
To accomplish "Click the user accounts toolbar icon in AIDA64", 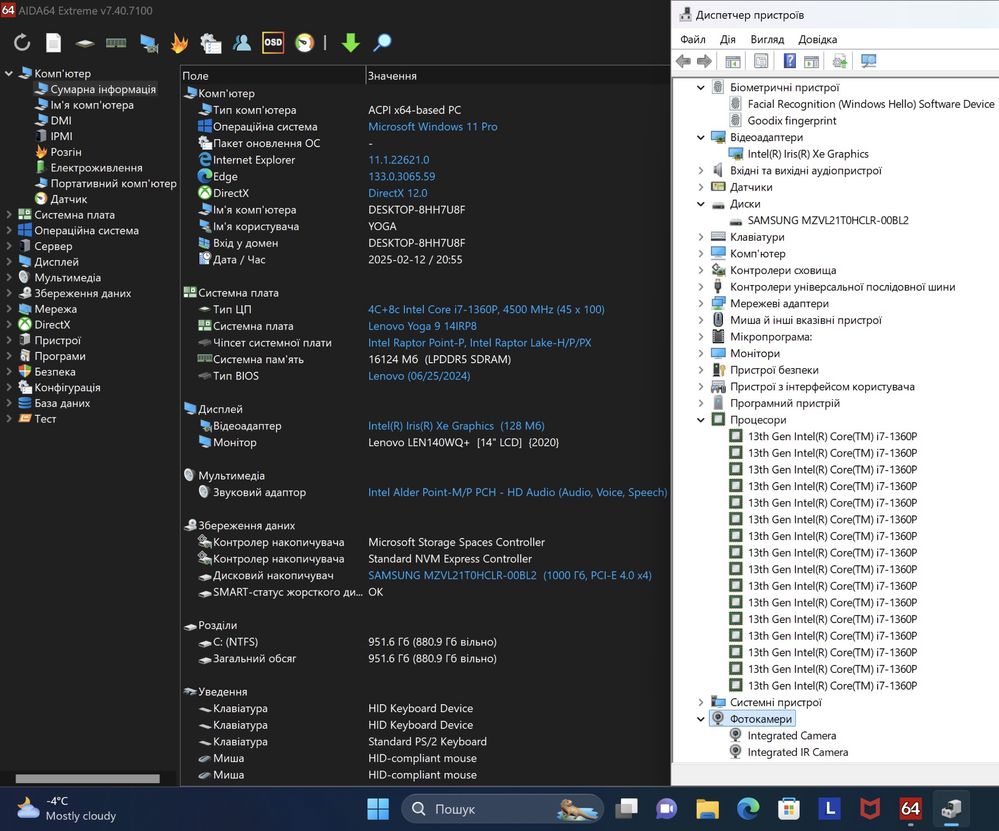I will click(241, 43).
